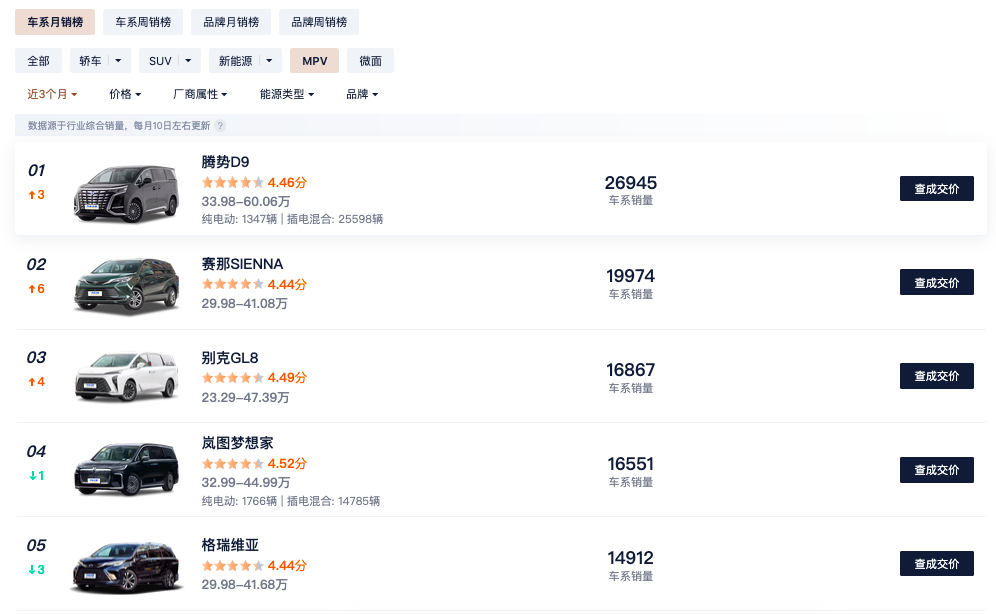Viewport: 996px width, 615px height.
Task: Open the 腾势D9 car thumbnail
Action: pyautogui.click(x=126, y=193)
